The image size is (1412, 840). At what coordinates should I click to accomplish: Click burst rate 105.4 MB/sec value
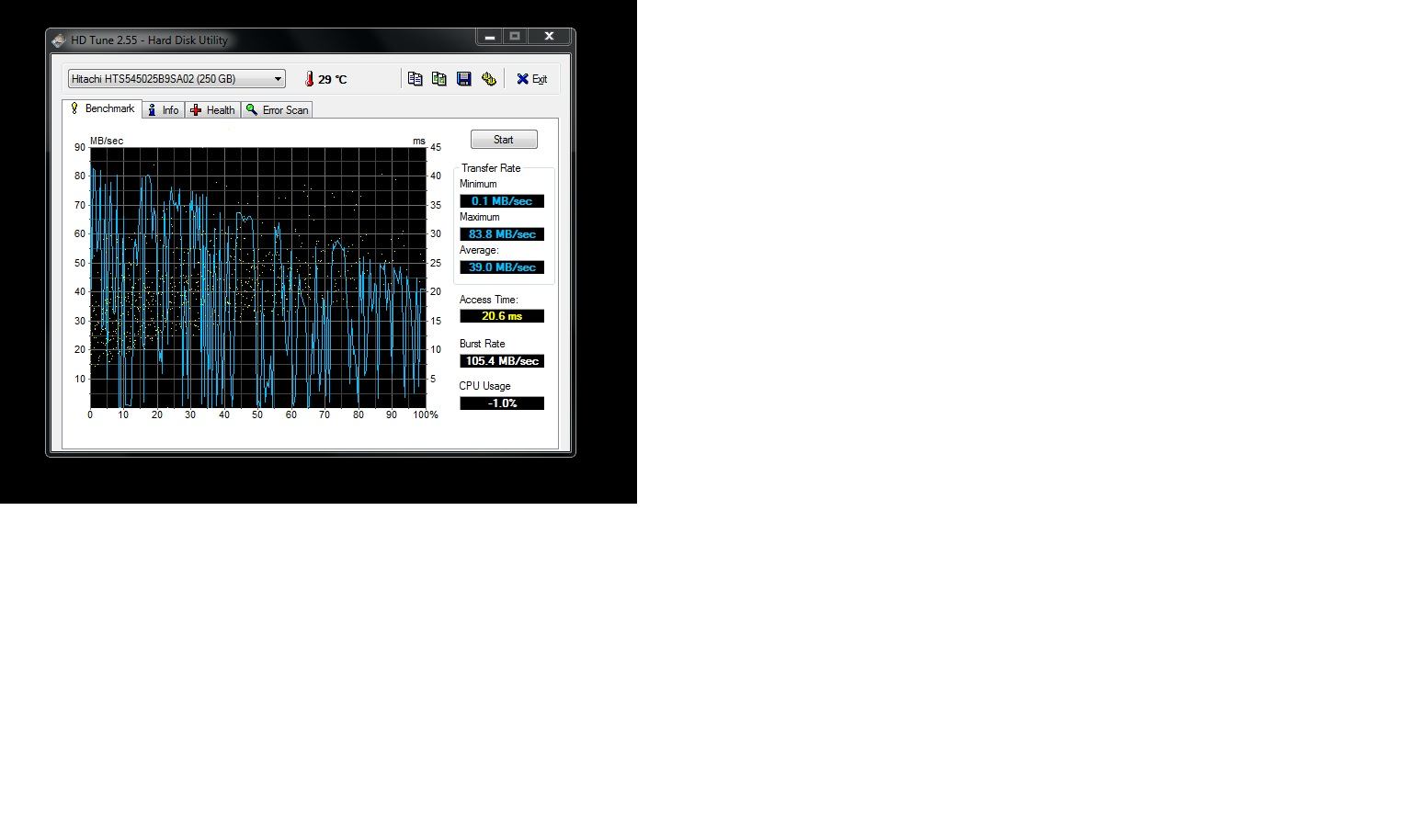pyautogui.click(x=502, y=361)
